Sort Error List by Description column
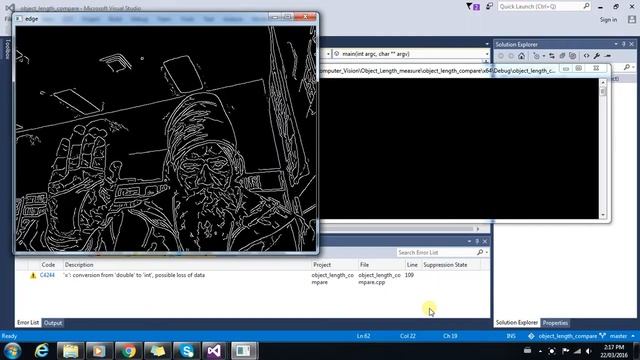640x360 pixels. (x=79, y=265)
